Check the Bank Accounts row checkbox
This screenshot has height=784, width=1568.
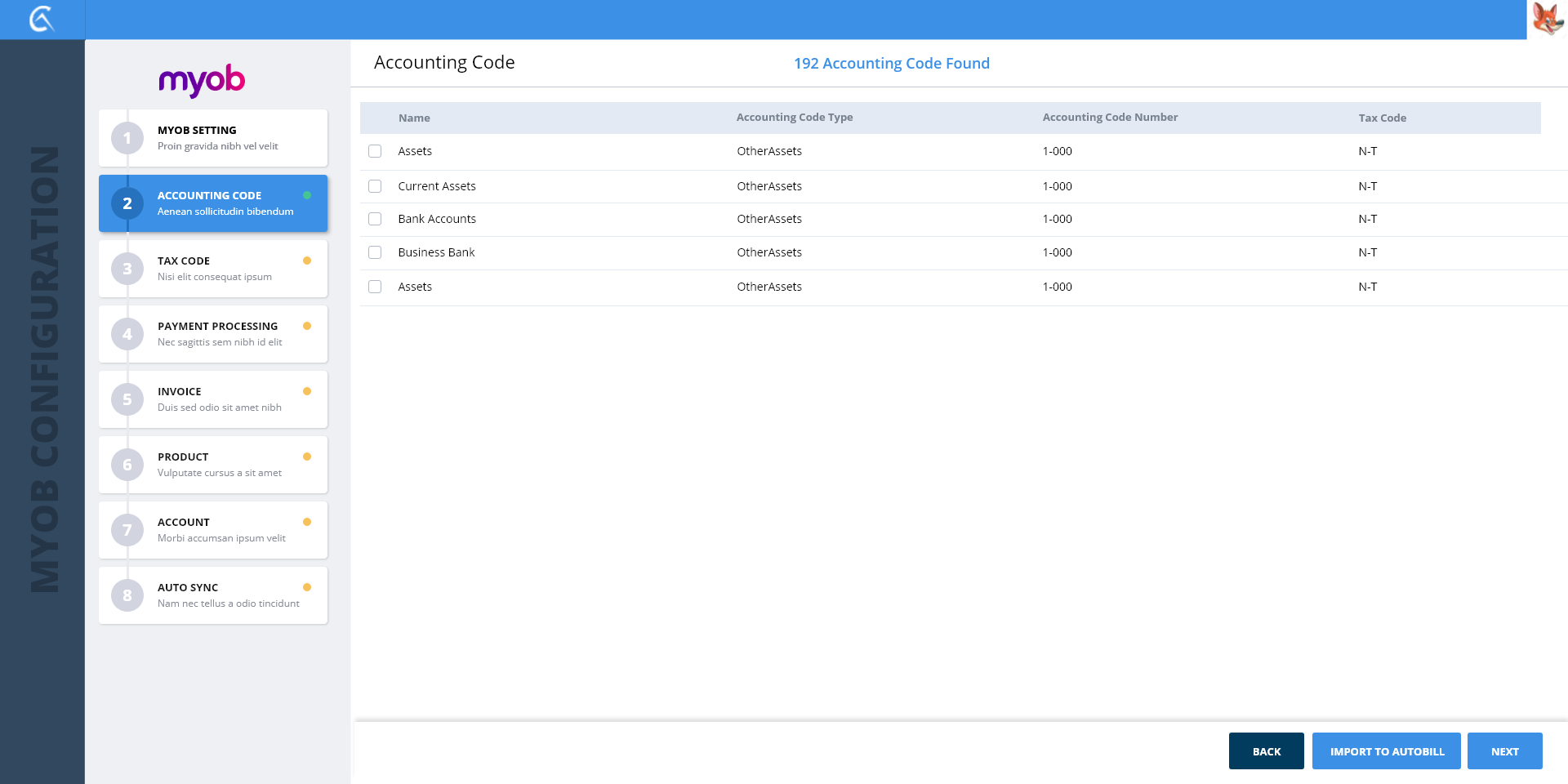pyautogui.click(x=375, y=219)
